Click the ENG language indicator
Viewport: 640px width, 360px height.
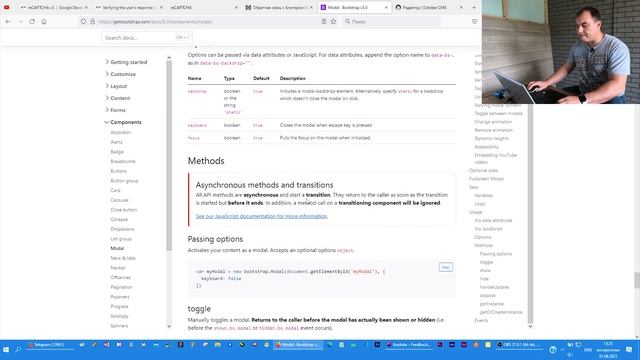[x=588, y=350]
